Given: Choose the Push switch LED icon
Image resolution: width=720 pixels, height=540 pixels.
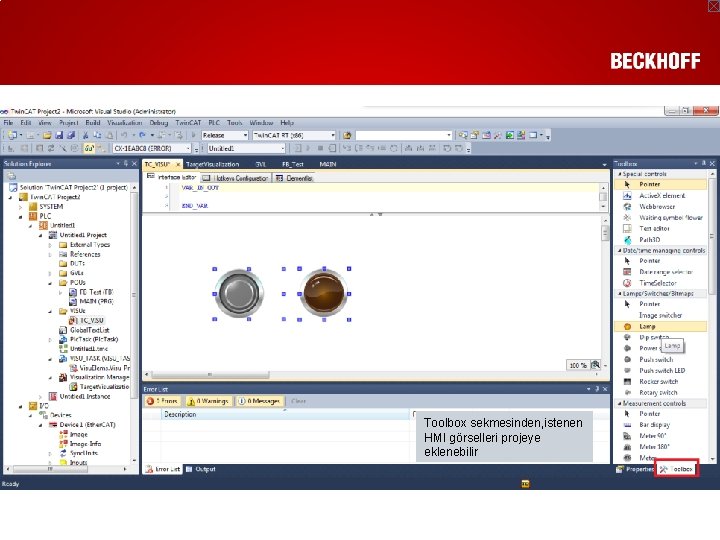Looking at the screenshot, I should pyautogui.click(x=627, y=371).
